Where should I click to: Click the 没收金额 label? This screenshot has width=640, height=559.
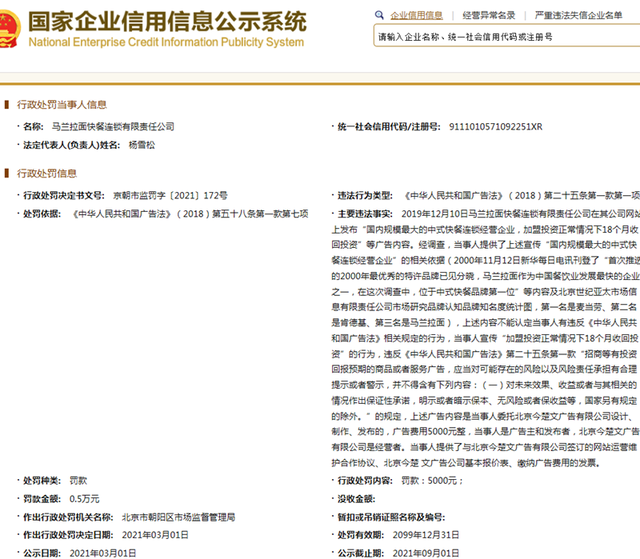(x=356, y=499)
